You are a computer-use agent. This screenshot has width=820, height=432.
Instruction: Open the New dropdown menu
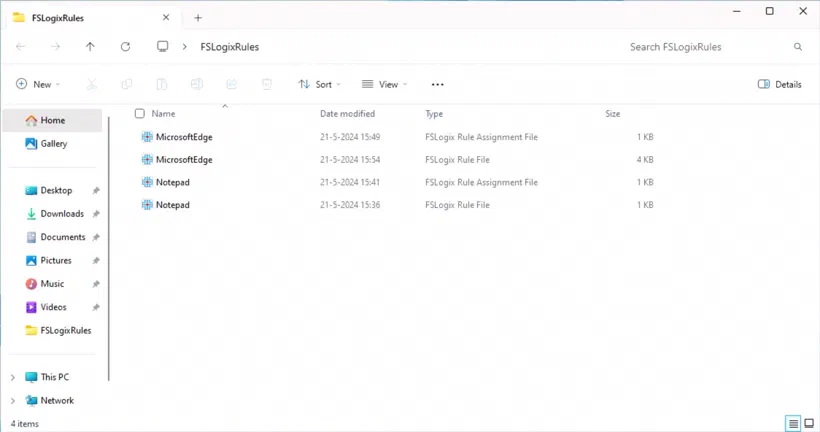pos(38,84)
